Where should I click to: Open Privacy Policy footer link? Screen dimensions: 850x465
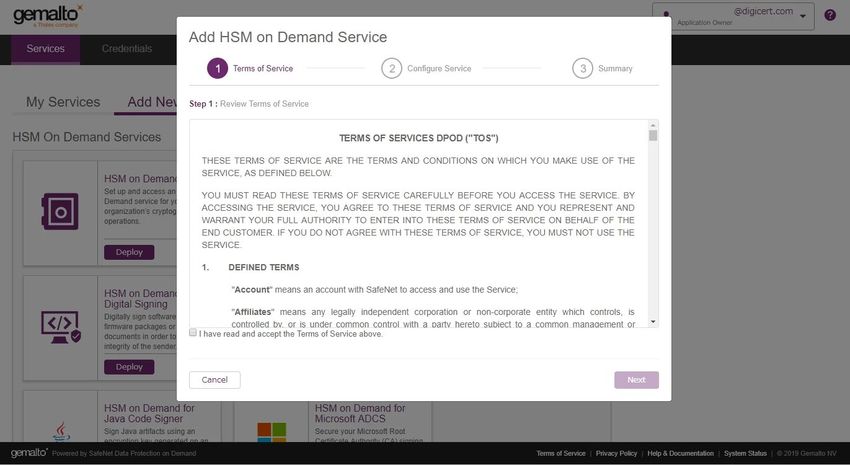pyautogui.click(x=616, y=453)
